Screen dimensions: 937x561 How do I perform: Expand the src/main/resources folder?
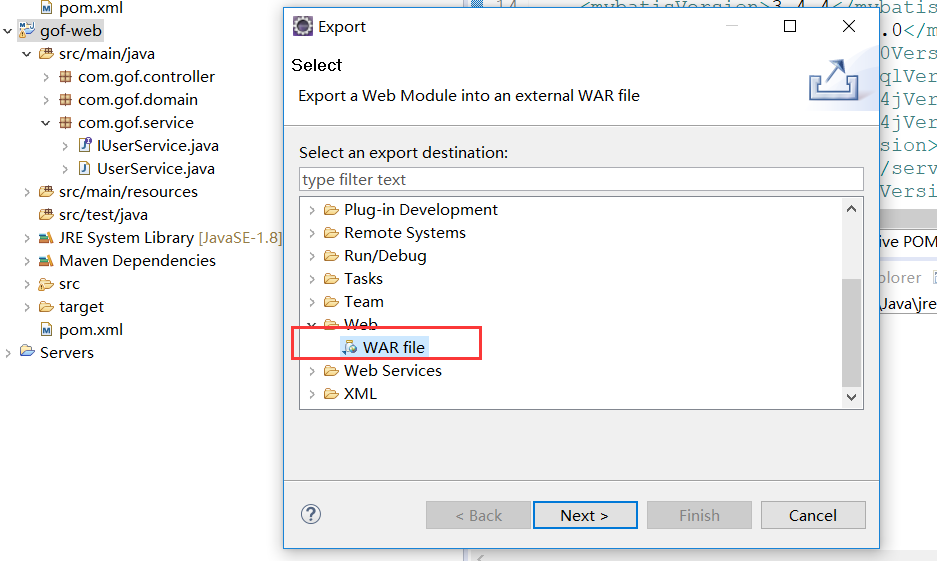pos(26,192)
